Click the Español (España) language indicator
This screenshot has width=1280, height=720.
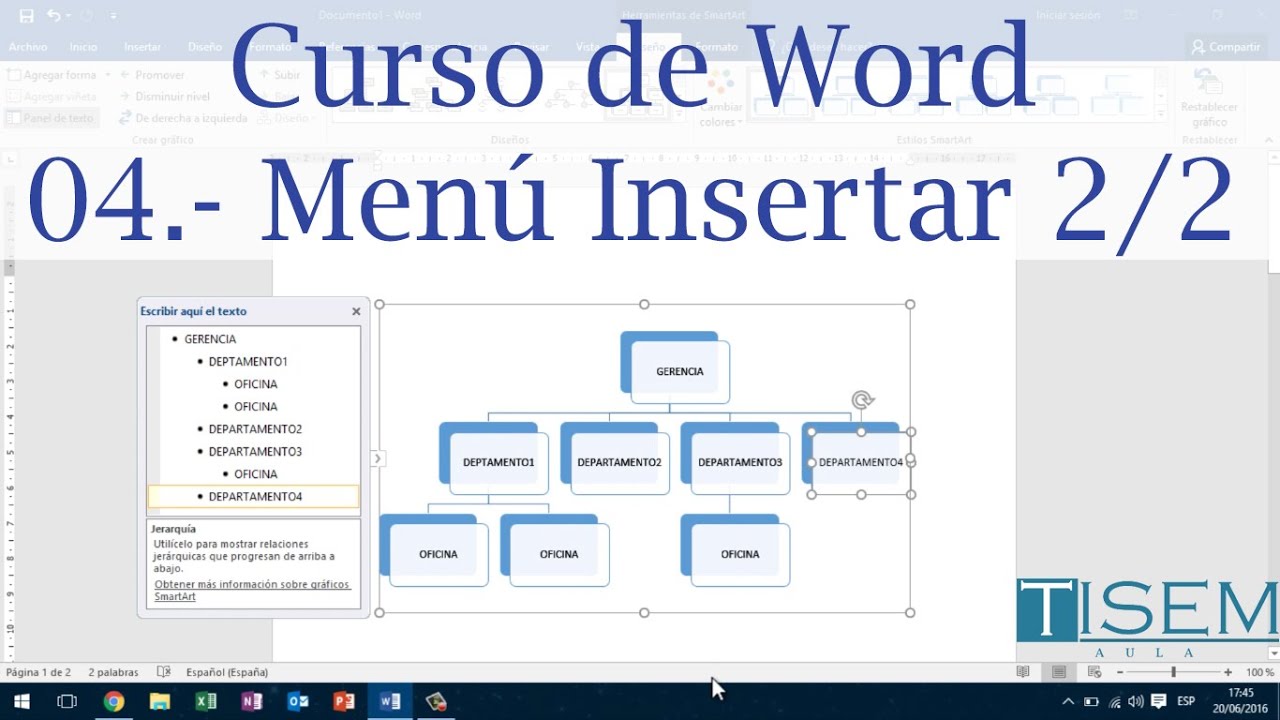[x=227, y=672]
